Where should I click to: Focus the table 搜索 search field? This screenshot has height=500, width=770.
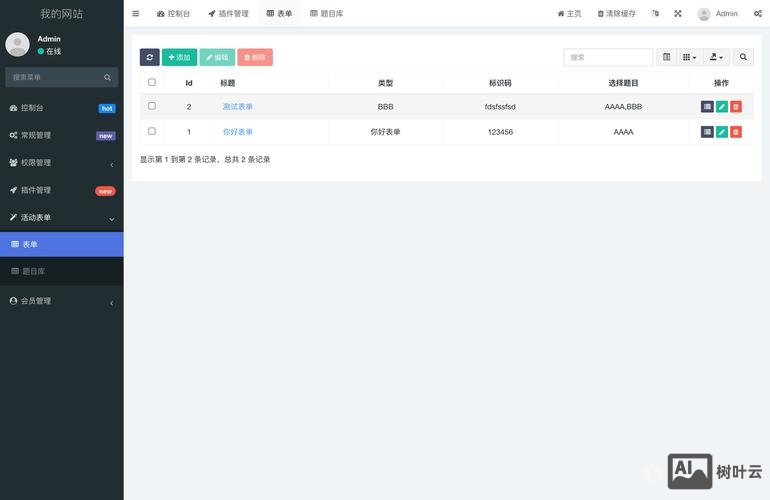608,57
